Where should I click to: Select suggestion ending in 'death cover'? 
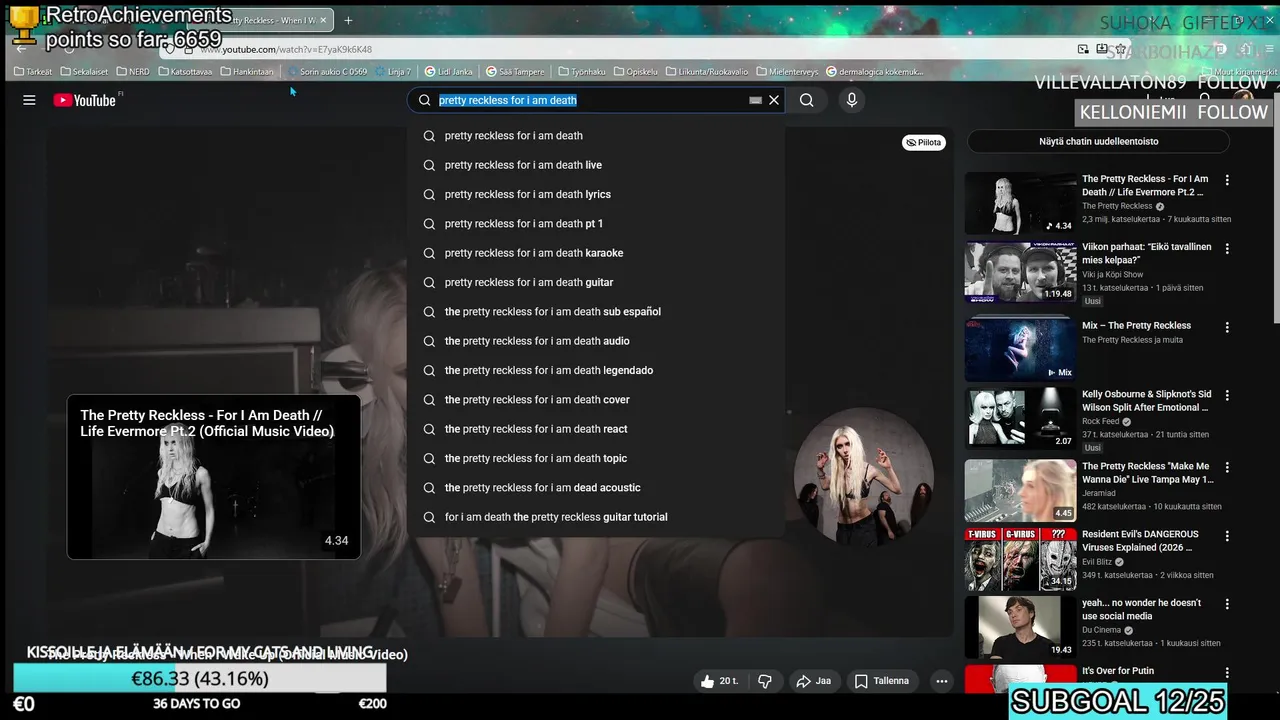coord(596,400)
